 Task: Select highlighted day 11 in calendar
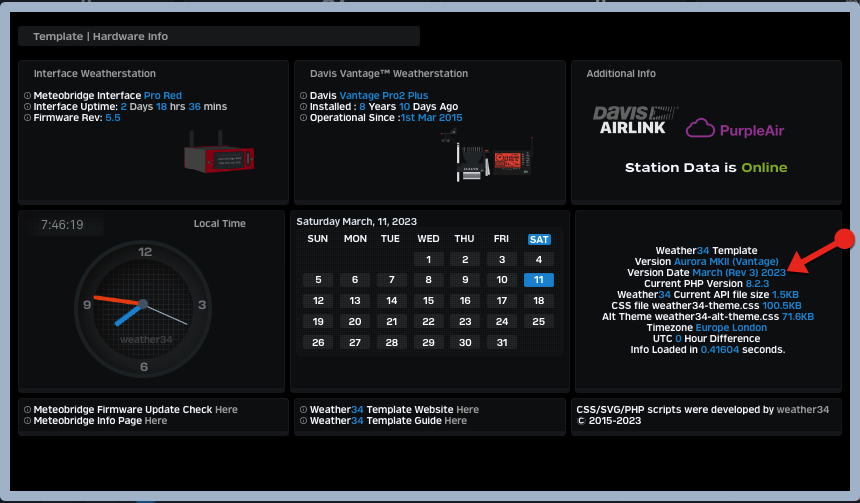(x=539, y=280)
